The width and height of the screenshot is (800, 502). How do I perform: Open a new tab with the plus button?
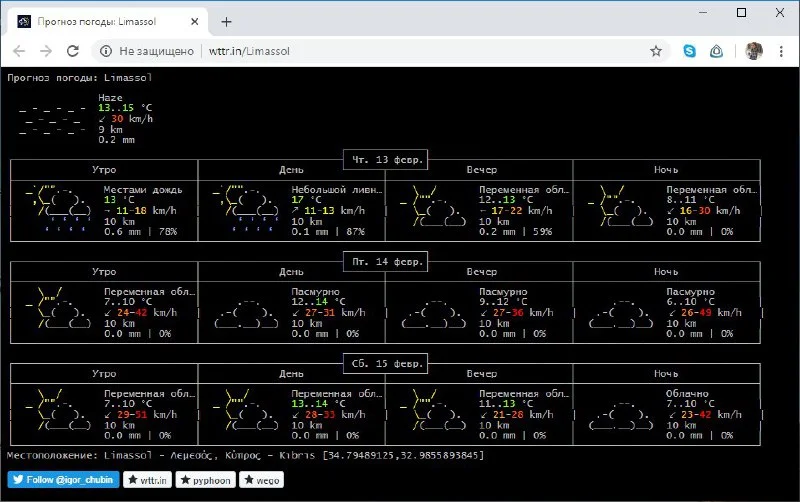[227, 22]
